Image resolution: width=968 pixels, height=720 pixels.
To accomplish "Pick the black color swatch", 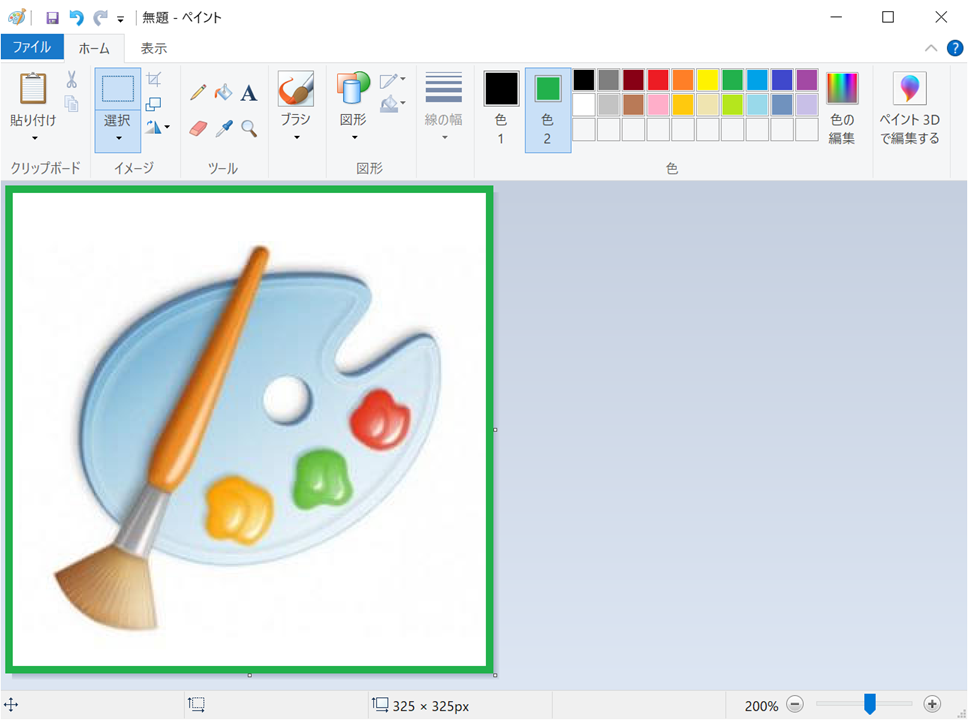I will click(584, 80).
